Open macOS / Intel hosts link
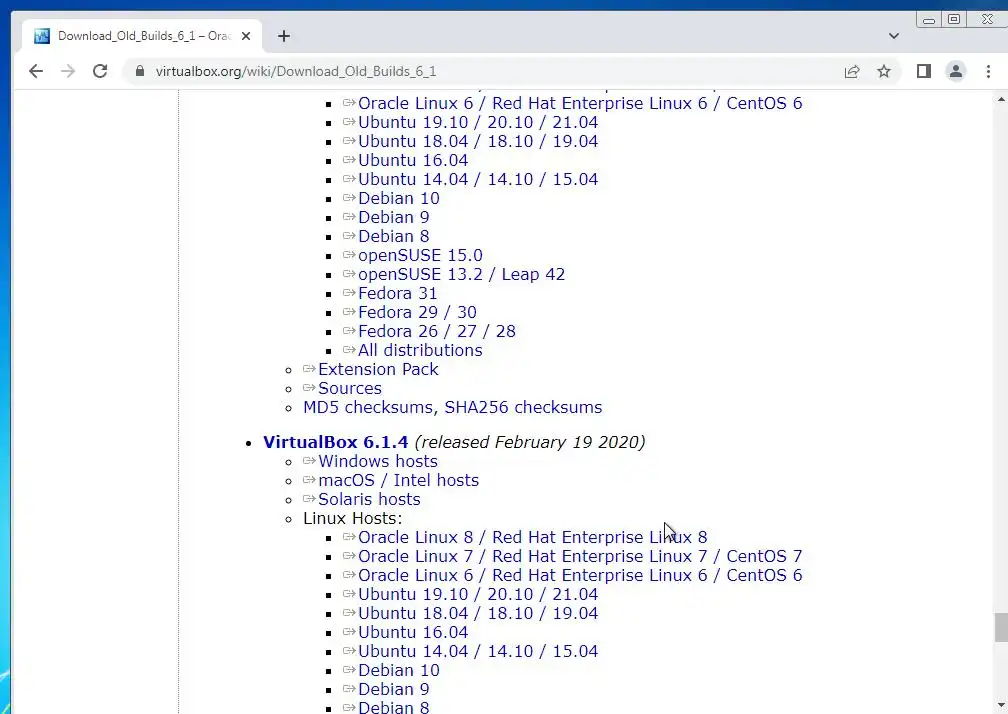This screenshot has height=714, width=1008. click(x=399, y=480)
